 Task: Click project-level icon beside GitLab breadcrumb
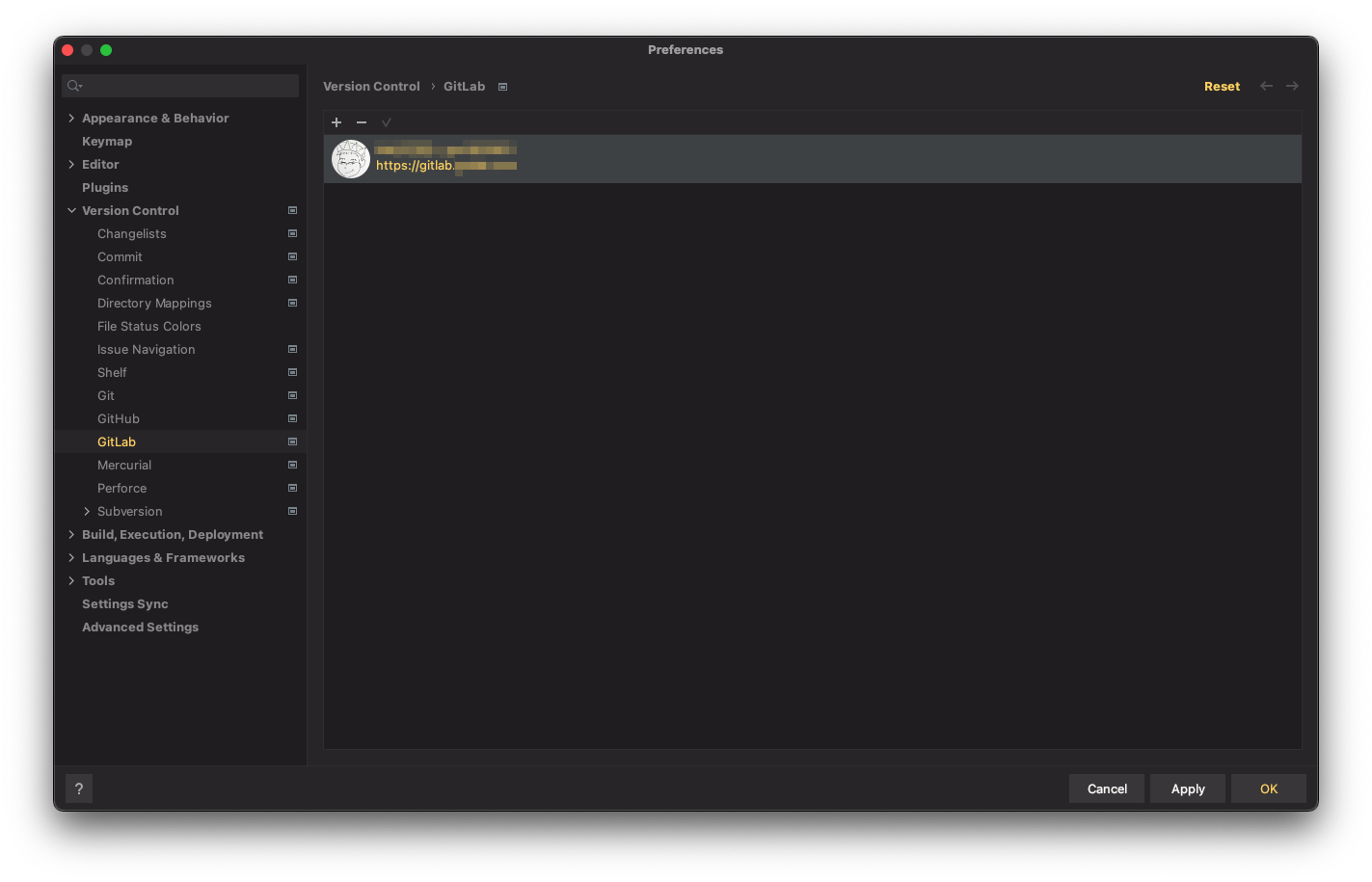(x=502, y=87)
